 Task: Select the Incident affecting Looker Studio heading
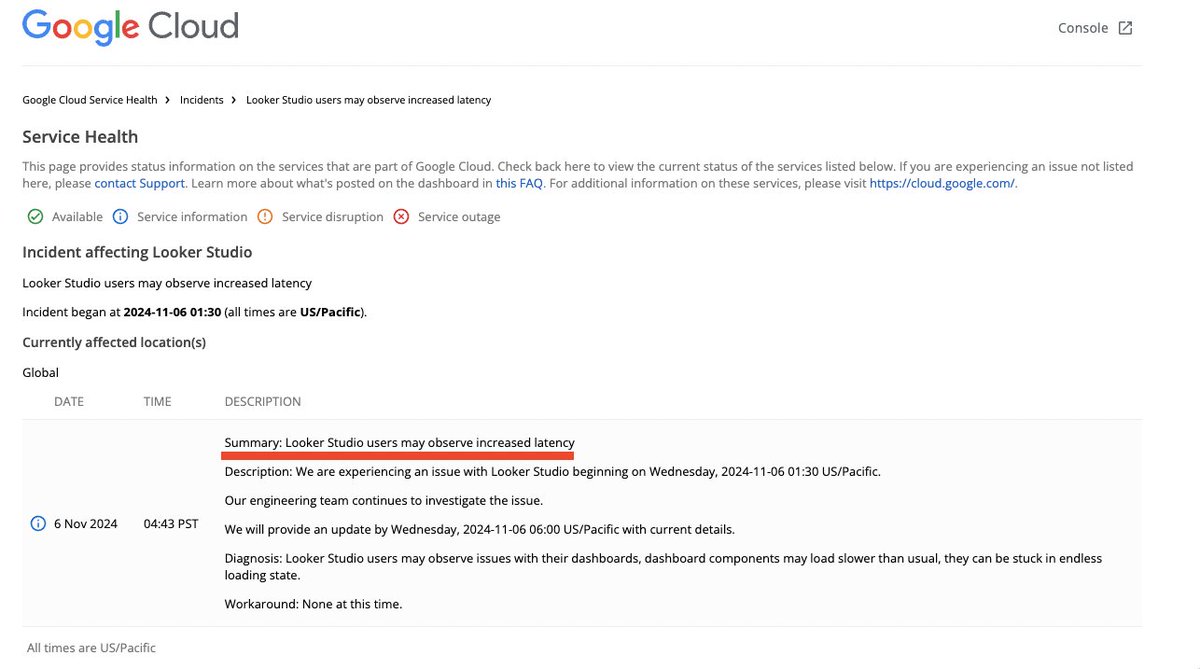[x=137, y=252]
